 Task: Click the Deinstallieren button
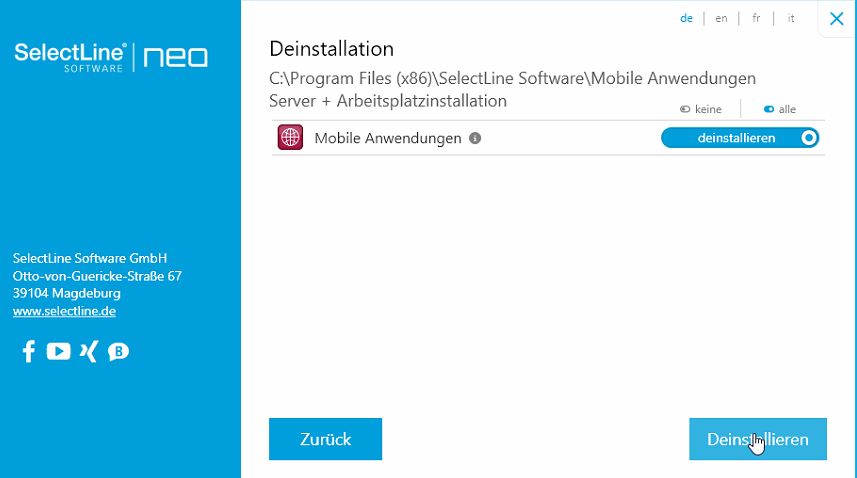758,439
